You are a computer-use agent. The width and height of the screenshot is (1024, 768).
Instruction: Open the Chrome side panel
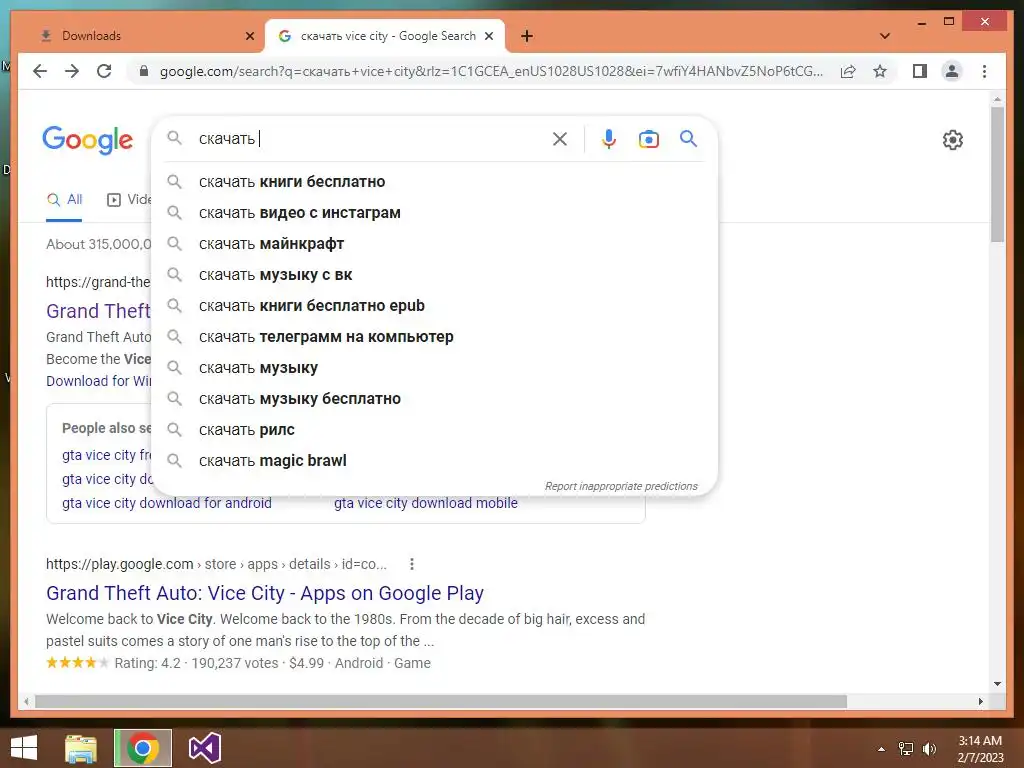(x=920, y=71)
